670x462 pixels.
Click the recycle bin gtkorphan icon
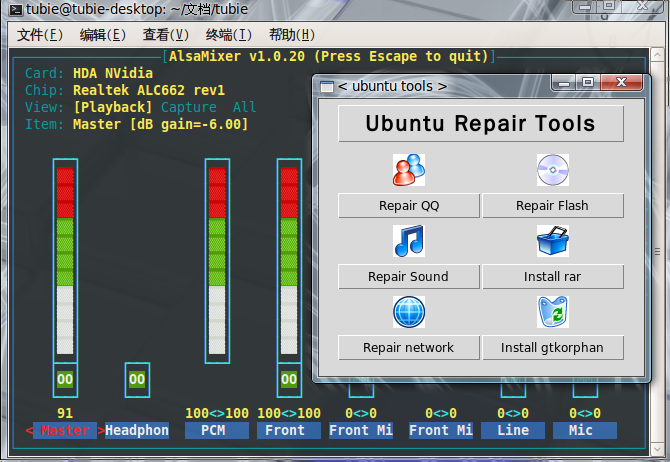pos(553,312)
